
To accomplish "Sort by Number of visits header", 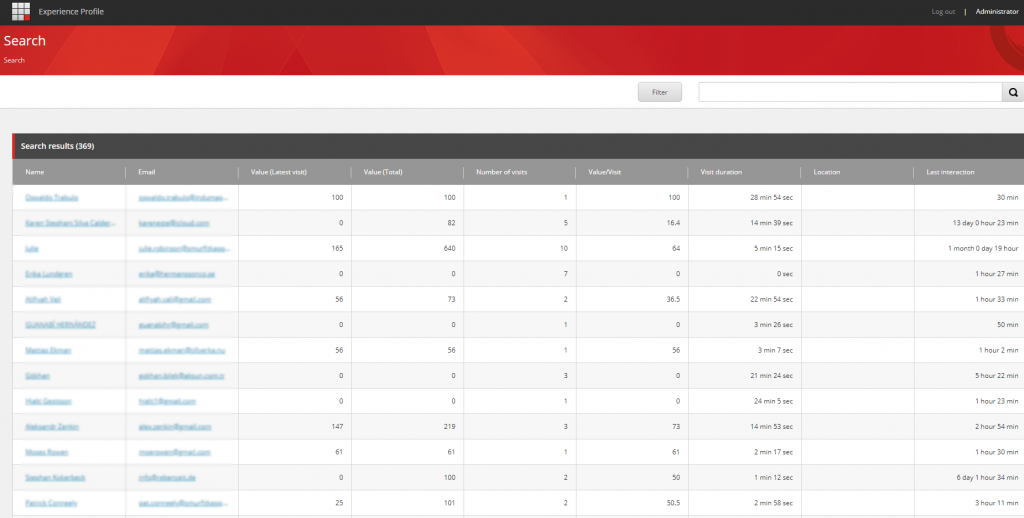I will point(502,172).
